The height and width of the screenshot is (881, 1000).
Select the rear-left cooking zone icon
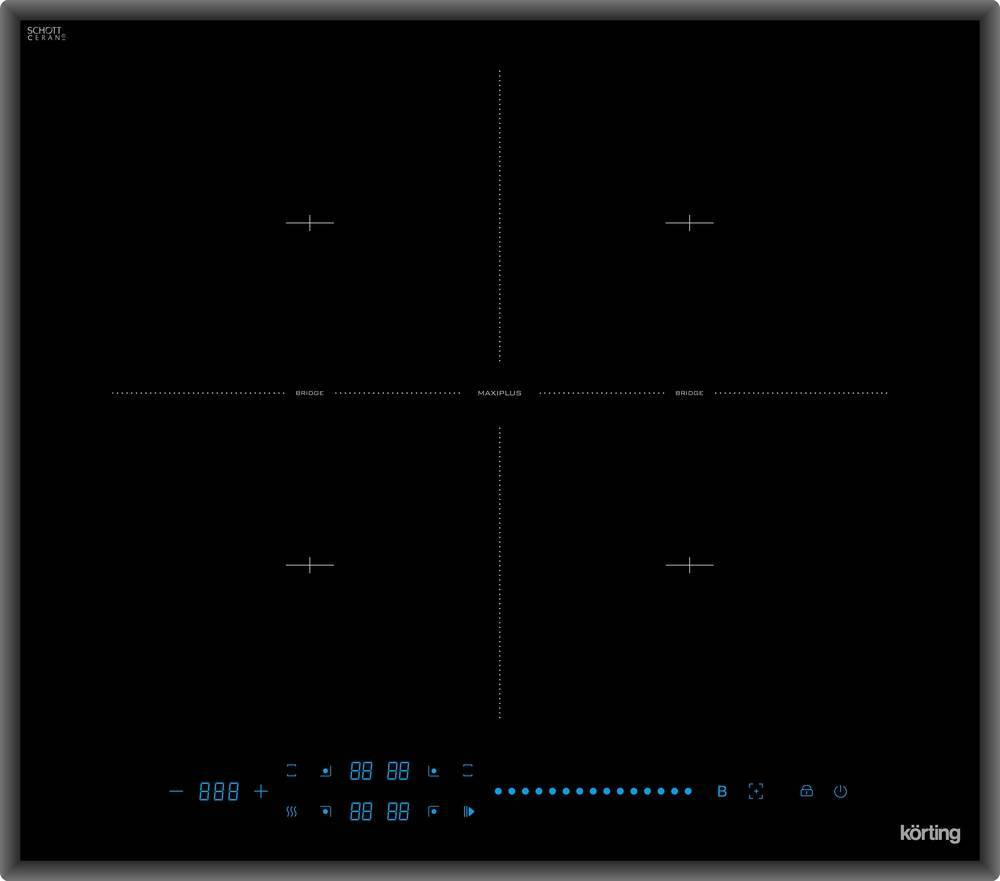[x=325, y=771]
